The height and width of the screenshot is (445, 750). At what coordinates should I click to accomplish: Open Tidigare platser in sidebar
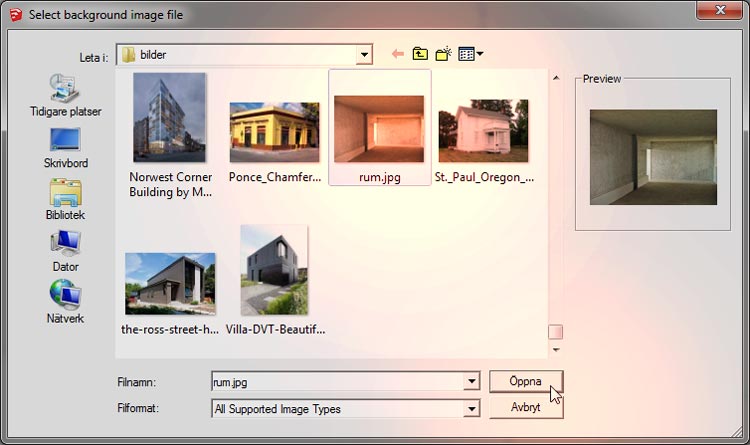(66, 96)
